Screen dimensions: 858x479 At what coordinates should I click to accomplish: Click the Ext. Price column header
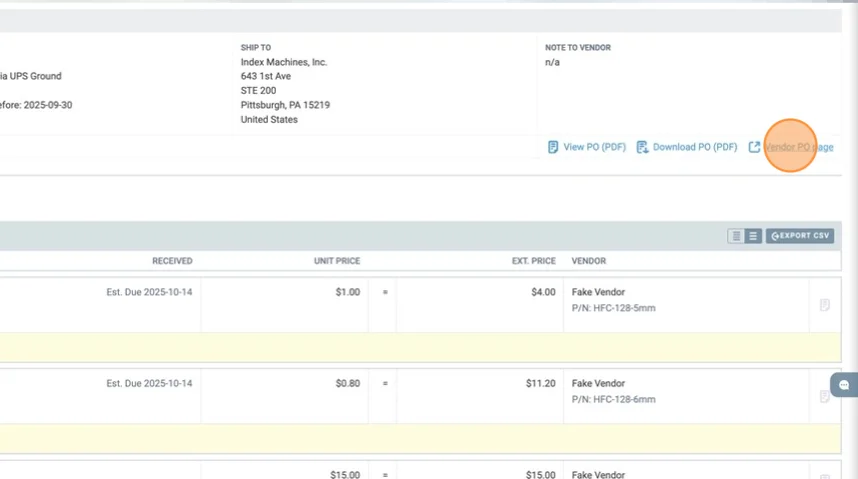[x=533, y=261]
